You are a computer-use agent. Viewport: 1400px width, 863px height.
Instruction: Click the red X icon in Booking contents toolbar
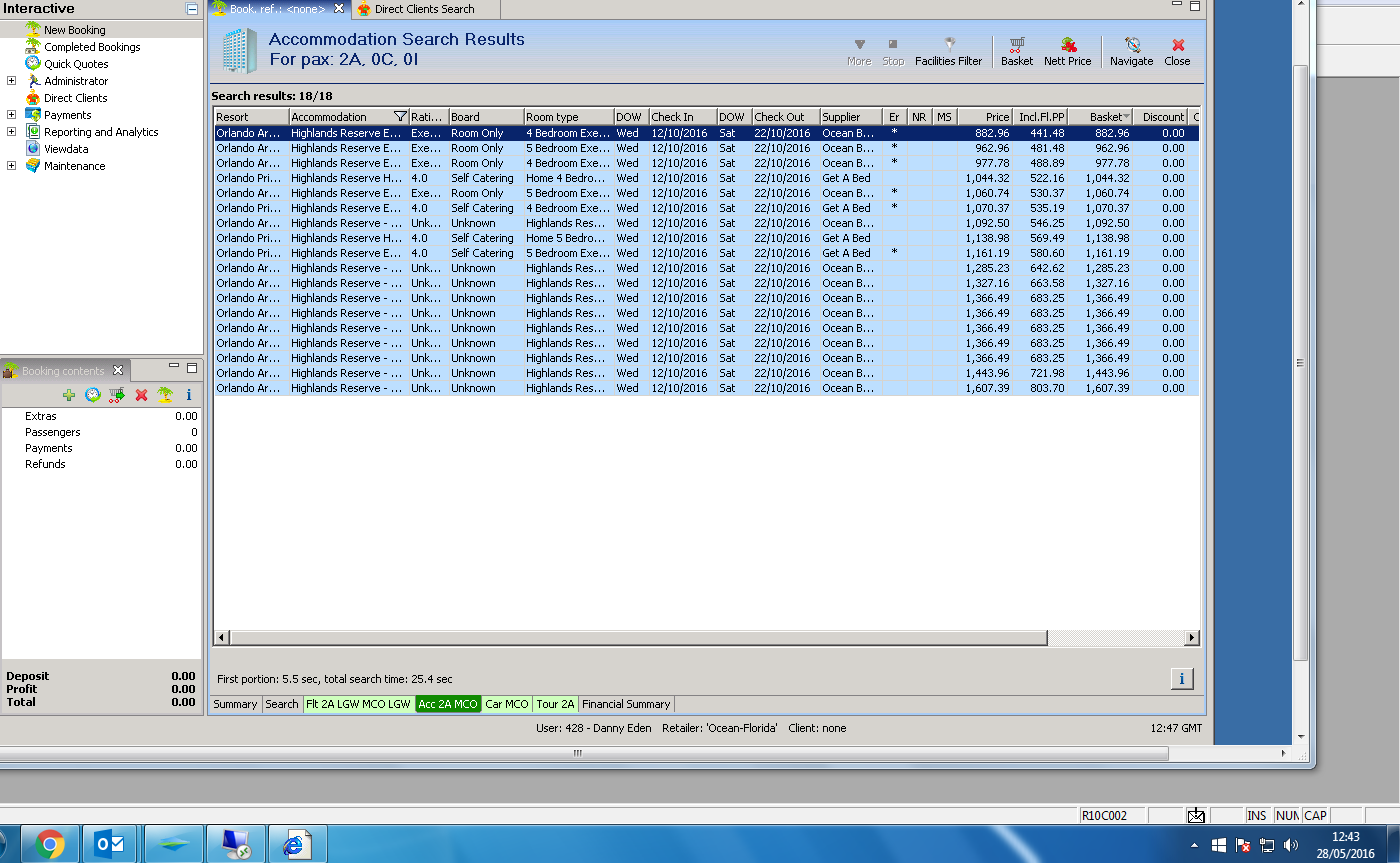(141, 395)
